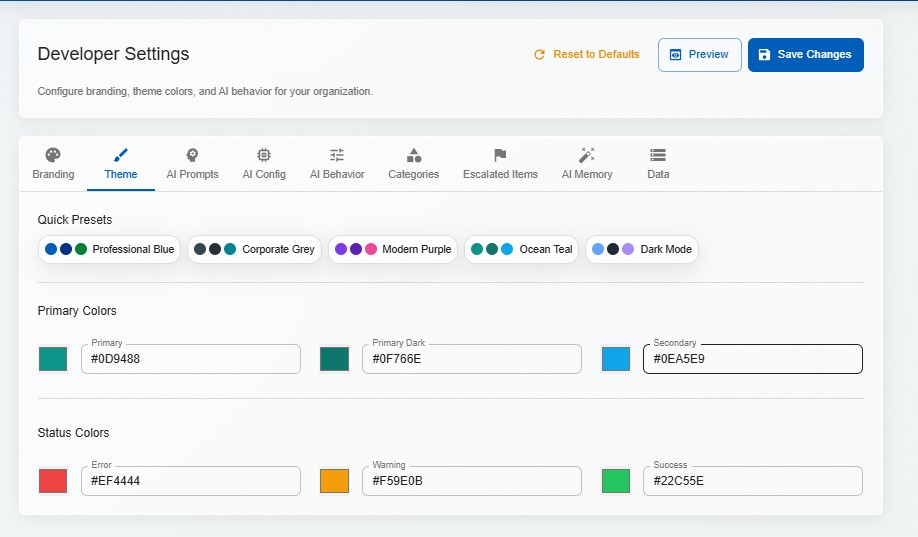This screenshot has width=918, height=537.
Task: Select the Theme tab label
Action: (121, 175)
